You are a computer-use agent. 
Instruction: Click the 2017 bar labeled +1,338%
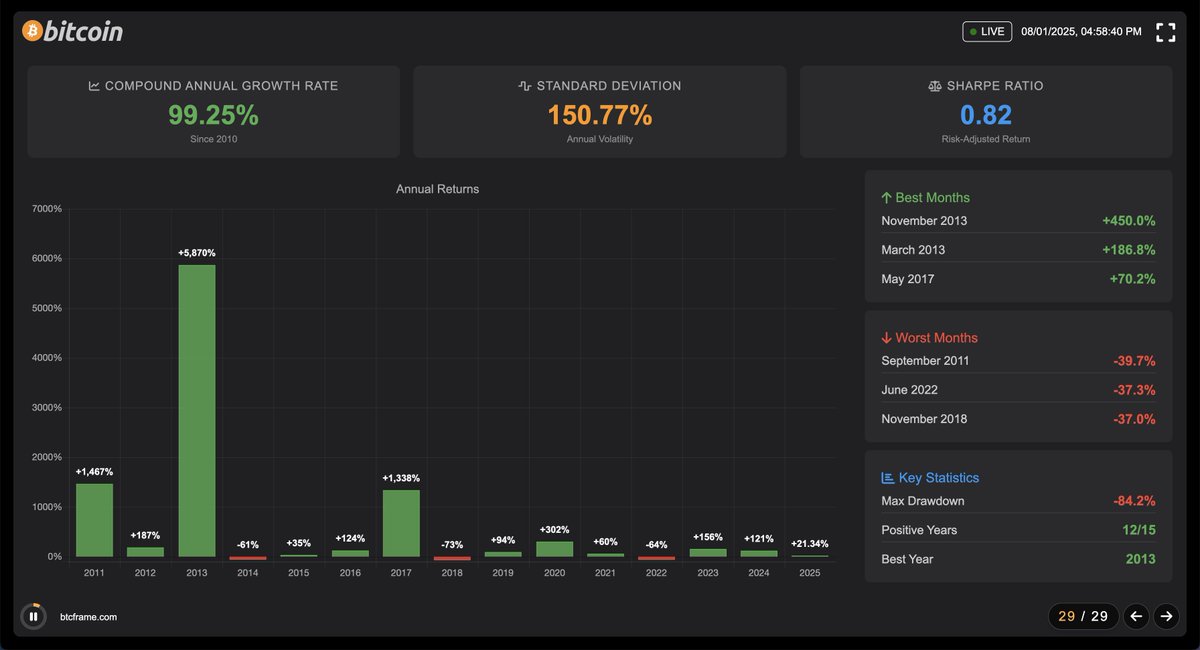401,523
